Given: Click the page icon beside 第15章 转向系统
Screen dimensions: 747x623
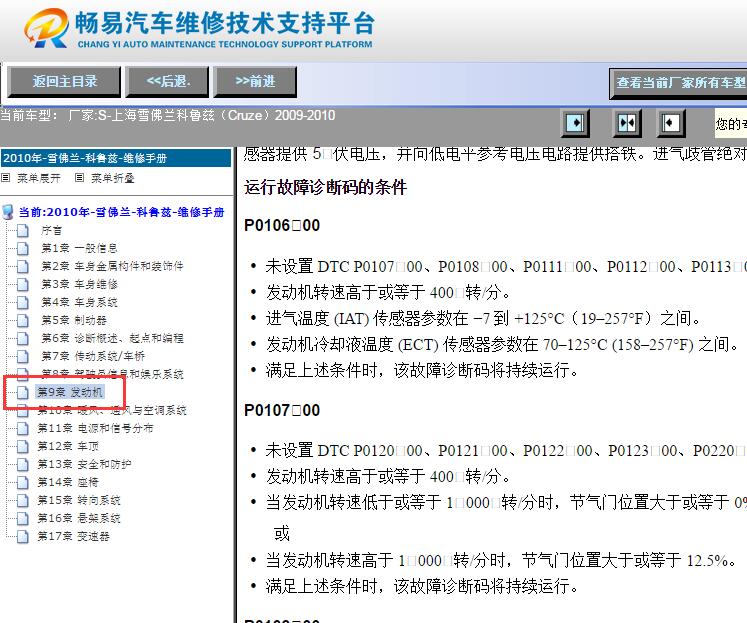Looking at the screenshot, I should click(22, 500).
